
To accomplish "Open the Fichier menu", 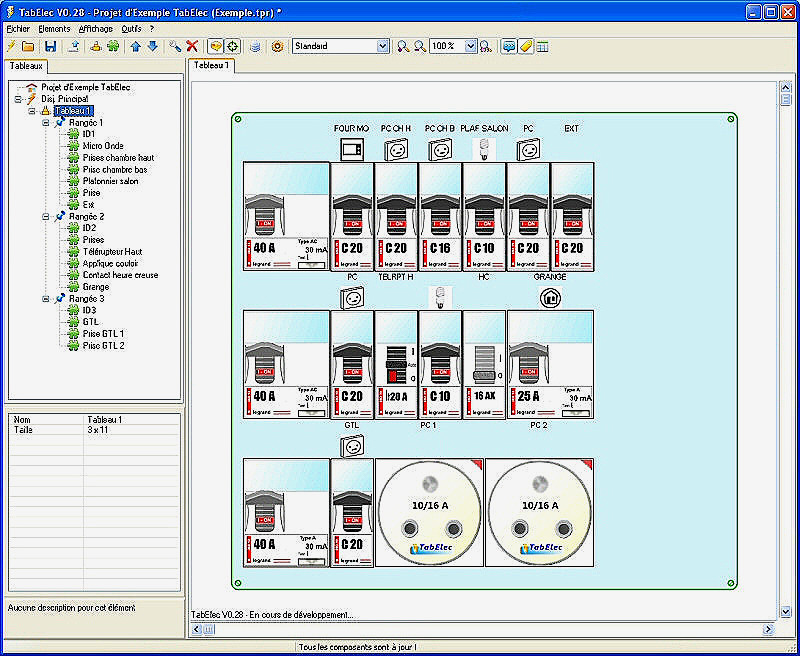I will [18, 29].
